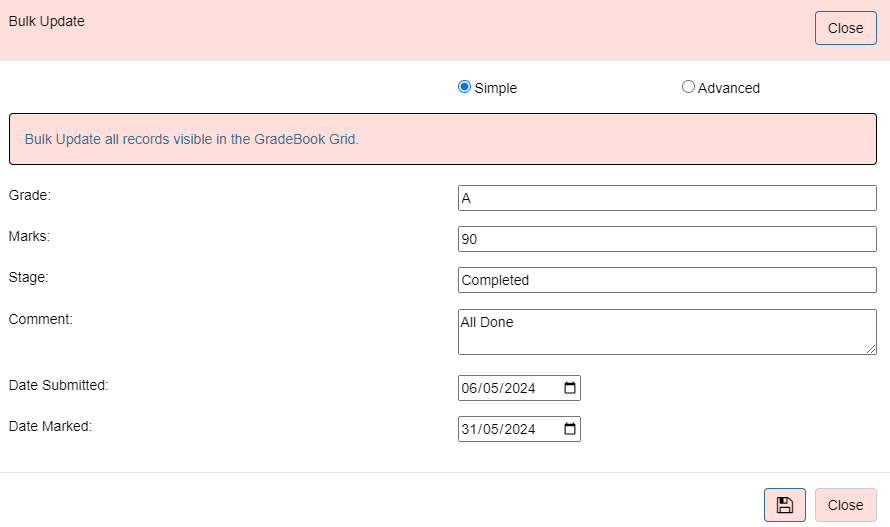Click the Advanced option label text
890x527 pixels.
point(729,88)
